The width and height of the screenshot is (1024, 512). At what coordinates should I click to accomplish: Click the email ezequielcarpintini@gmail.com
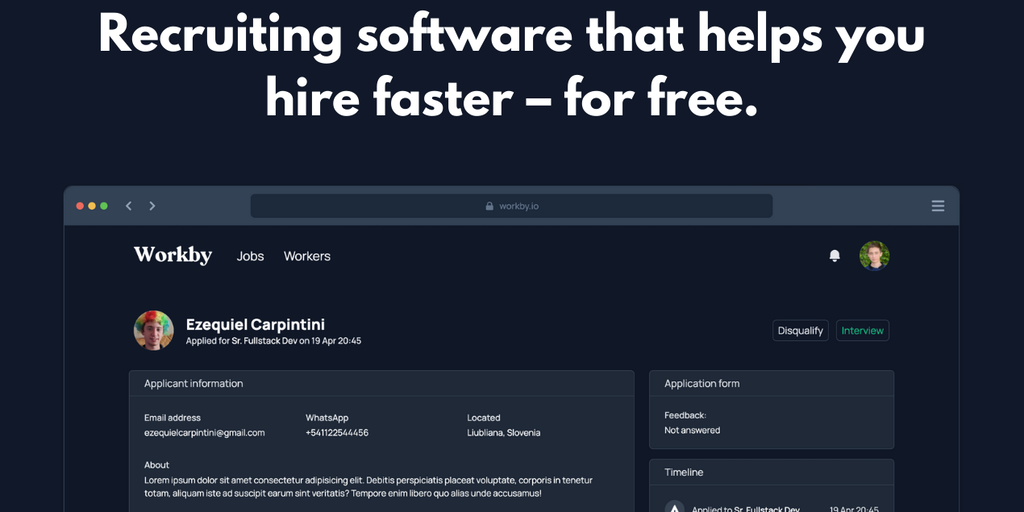pyautogui.click(x=204, y=432)
